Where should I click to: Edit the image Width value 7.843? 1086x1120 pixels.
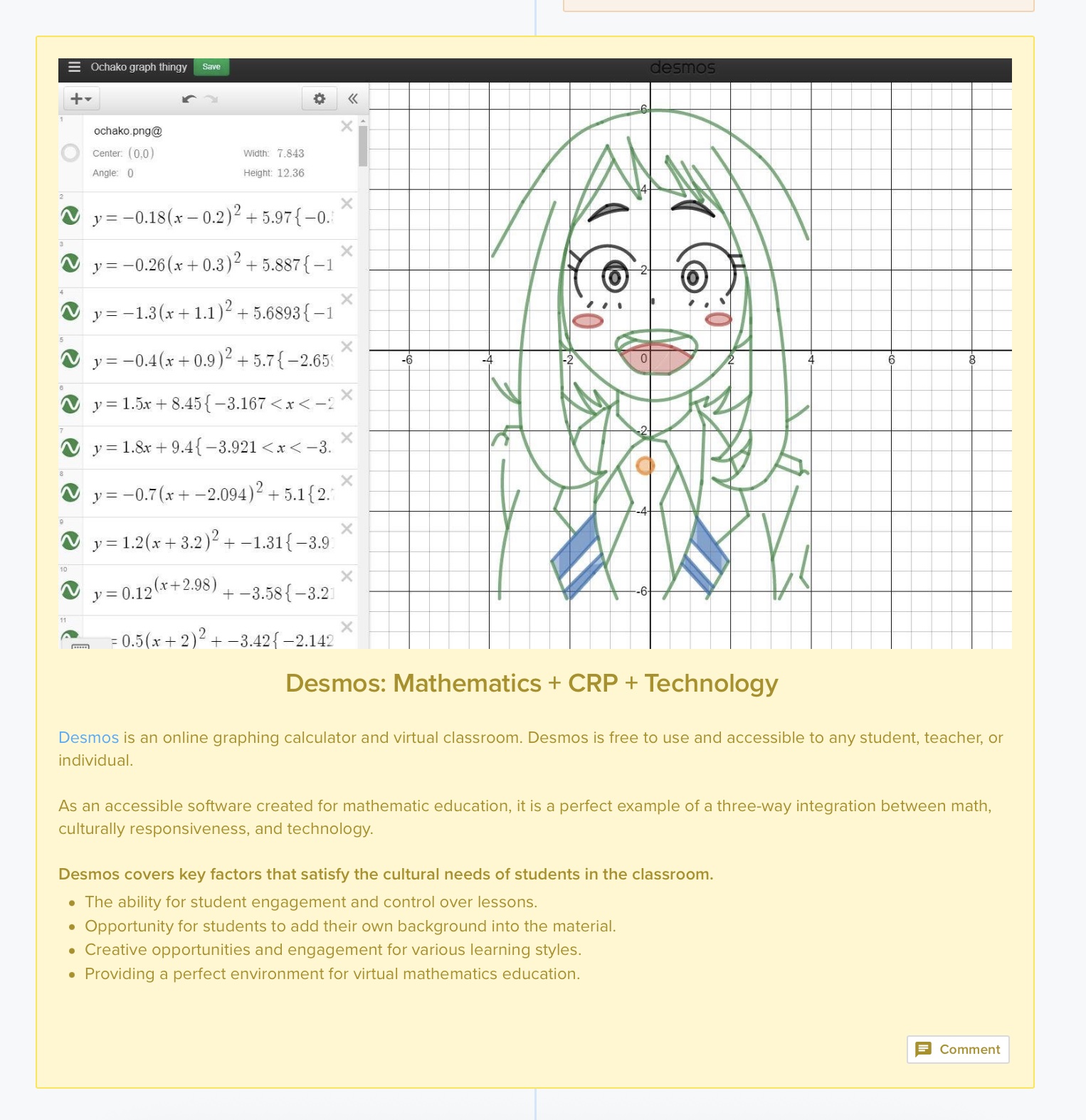click(290, 153)
